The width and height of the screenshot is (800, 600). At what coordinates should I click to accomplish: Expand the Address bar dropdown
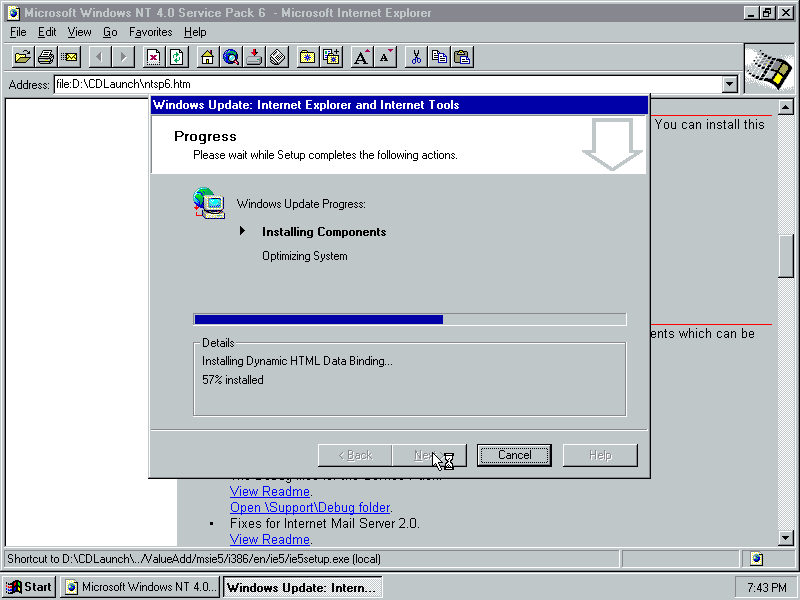[x=730, y=85]
